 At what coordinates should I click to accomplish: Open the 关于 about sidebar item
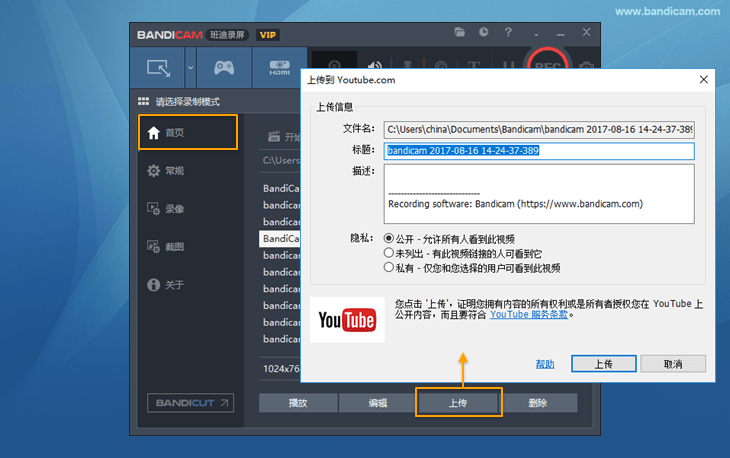(x=166, y=284)
